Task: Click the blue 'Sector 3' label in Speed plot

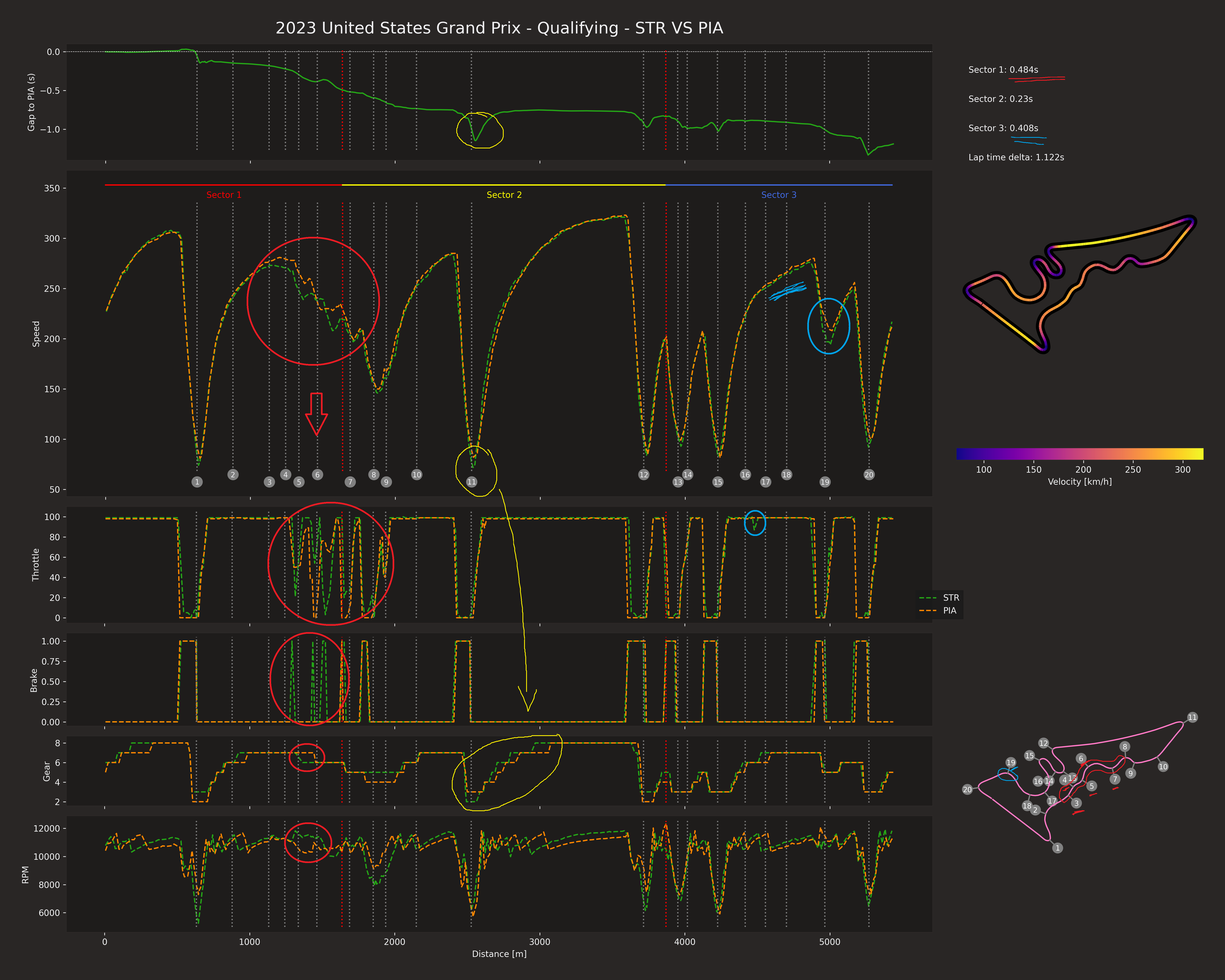Action: click(x=778, y=195)
